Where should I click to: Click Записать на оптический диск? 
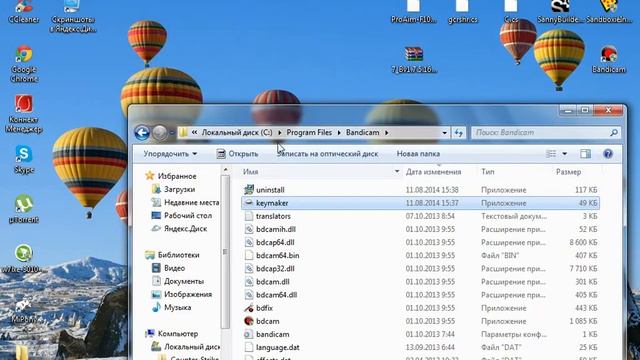(327, 154)
